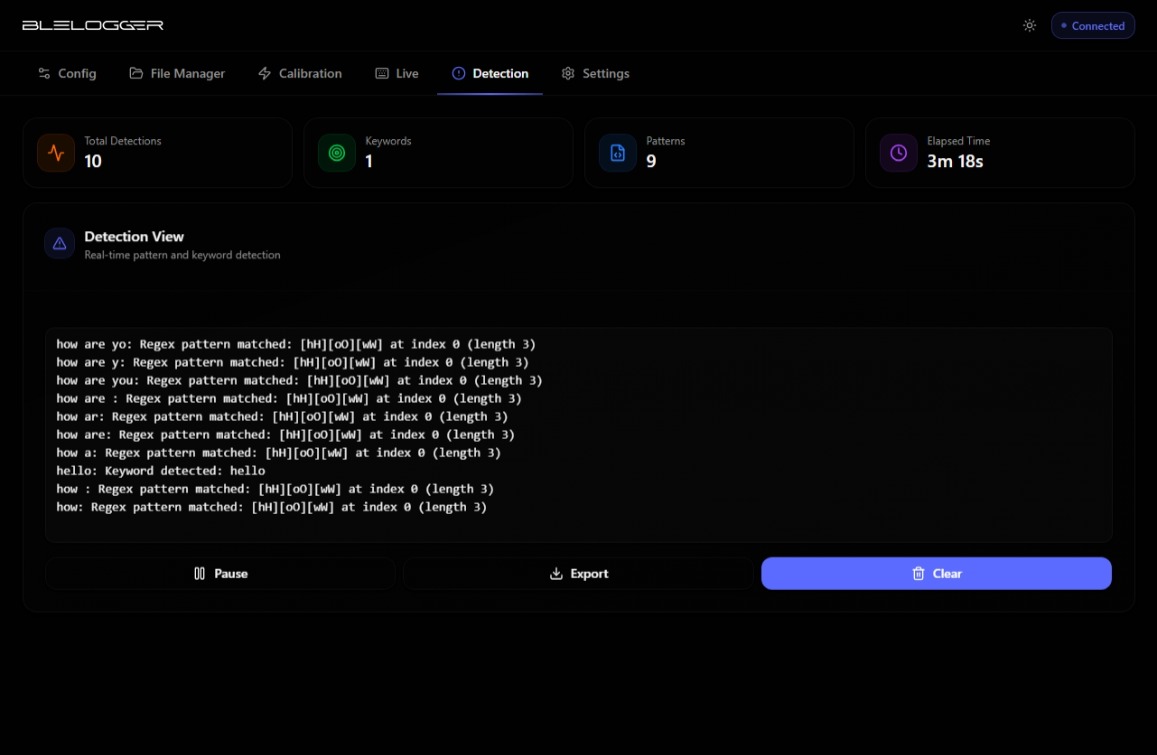Open the Config tab
The width and height of the screenshot is (1157, 755).
(x=67, y=73)
